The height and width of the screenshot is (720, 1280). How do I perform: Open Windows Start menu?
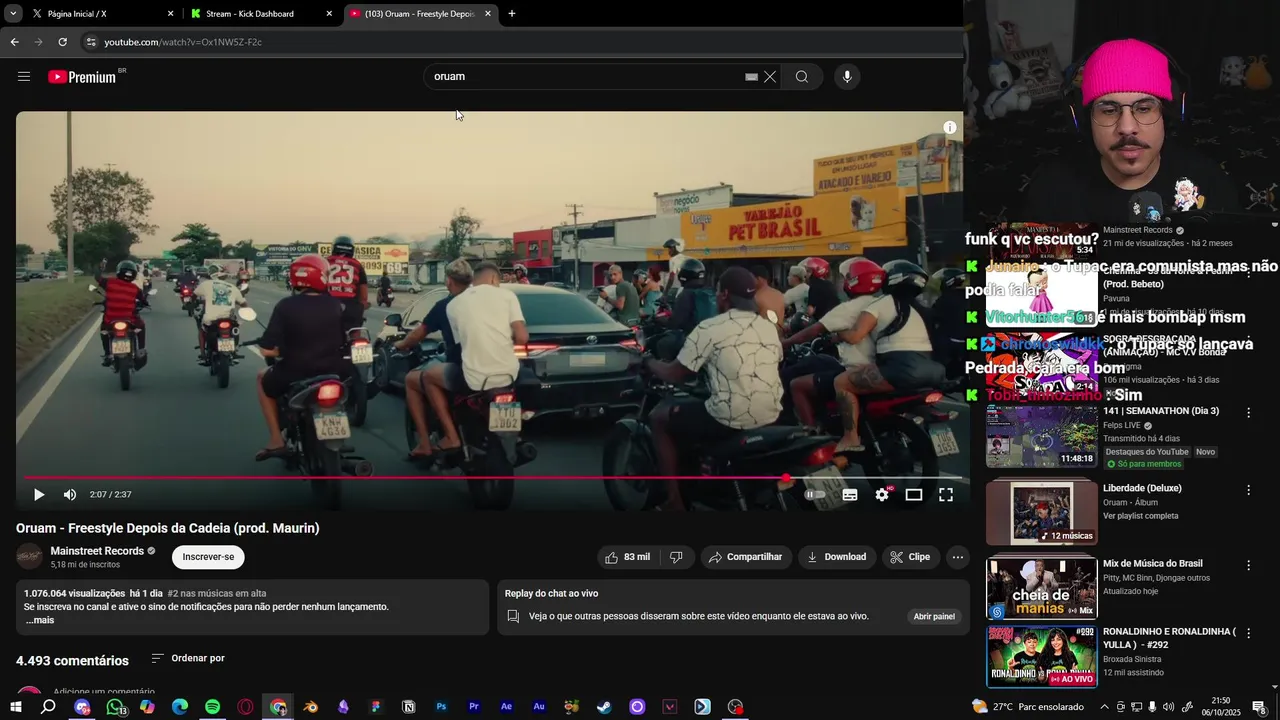[x=15, y=707]
